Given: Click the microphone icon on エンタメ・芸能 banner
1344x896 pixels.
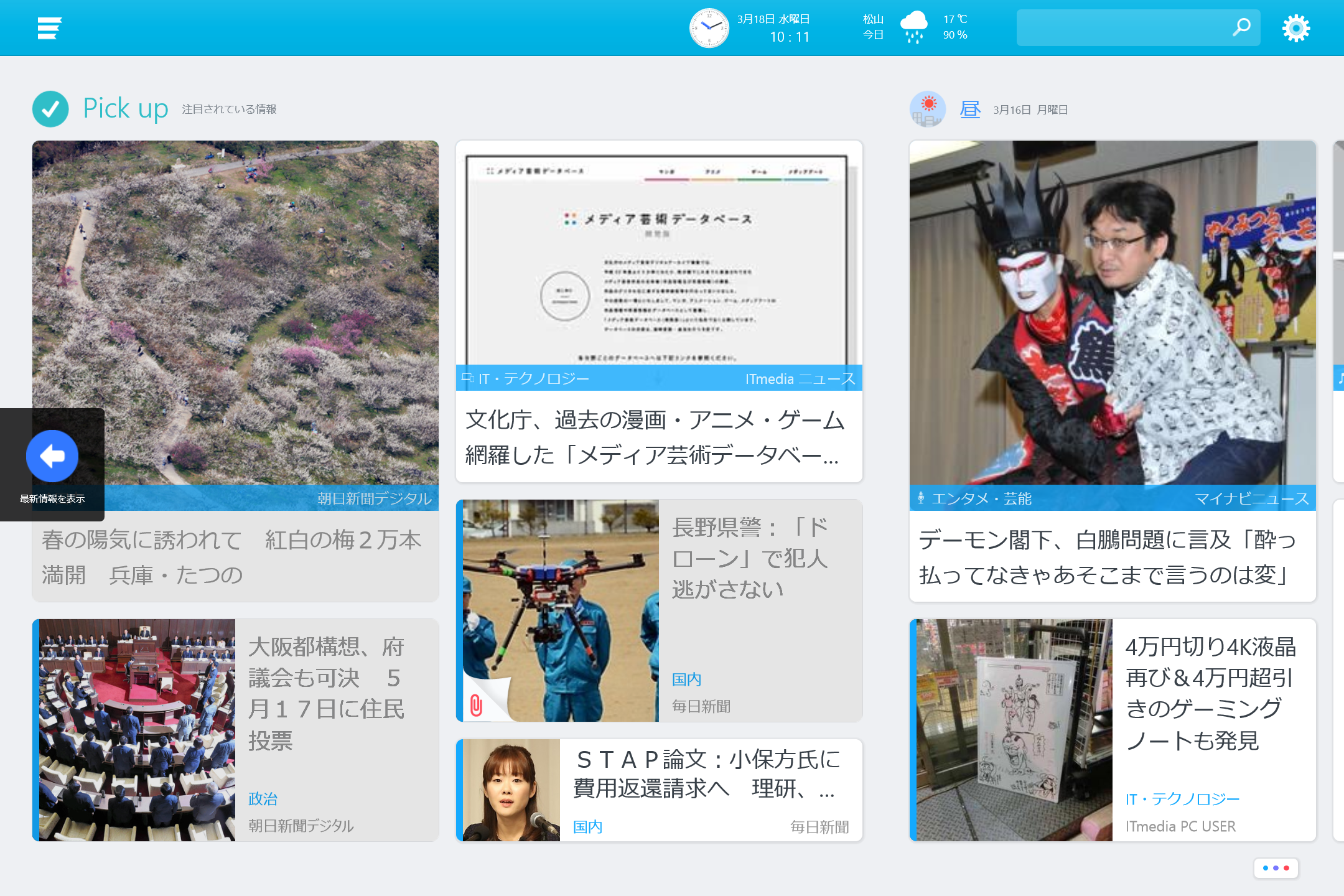Looking at the screenshot, I should point(922,498).
